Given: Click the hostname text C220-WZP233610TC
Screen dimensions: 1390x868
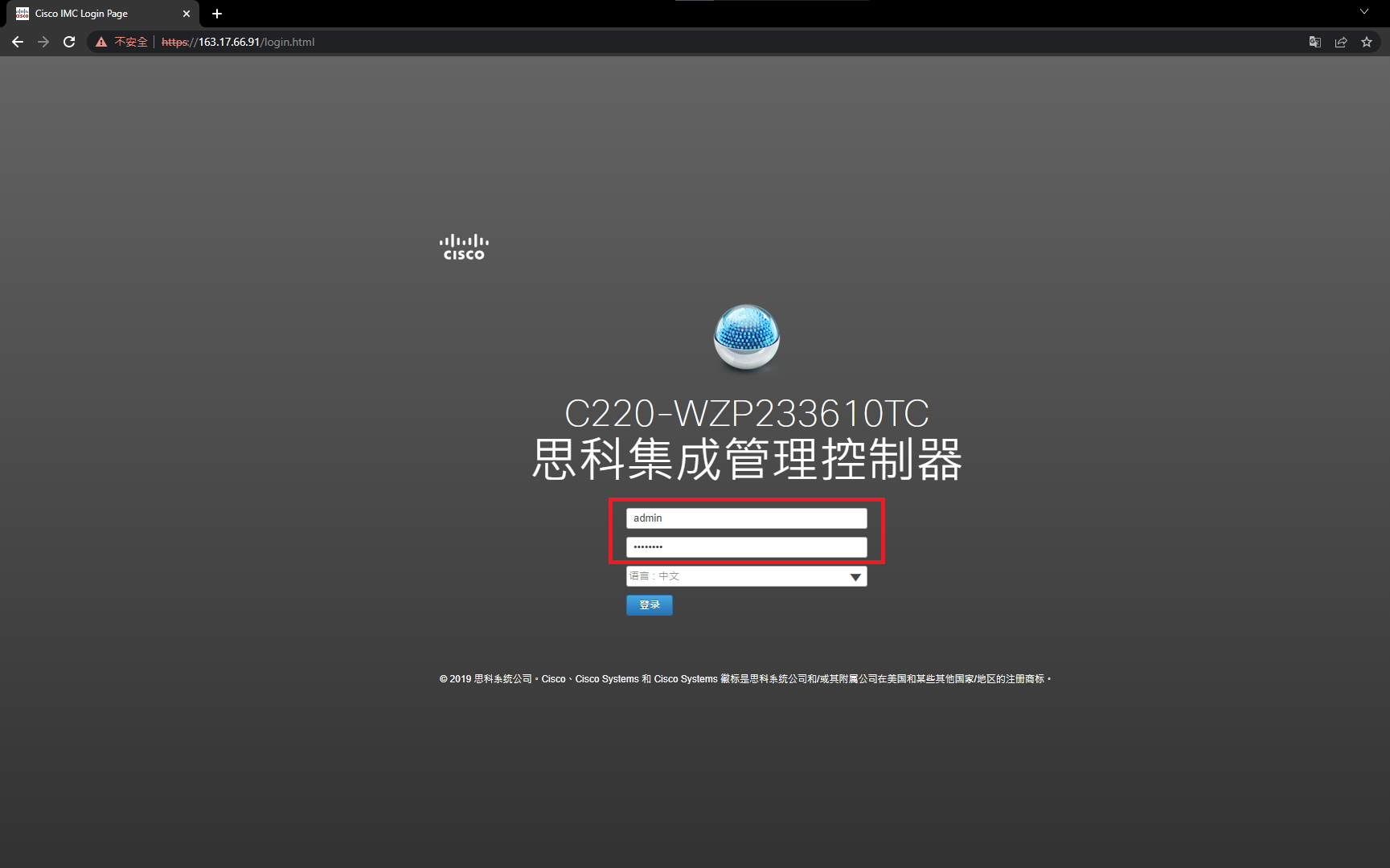Looking at the screenshot, I should click(747, 414).
